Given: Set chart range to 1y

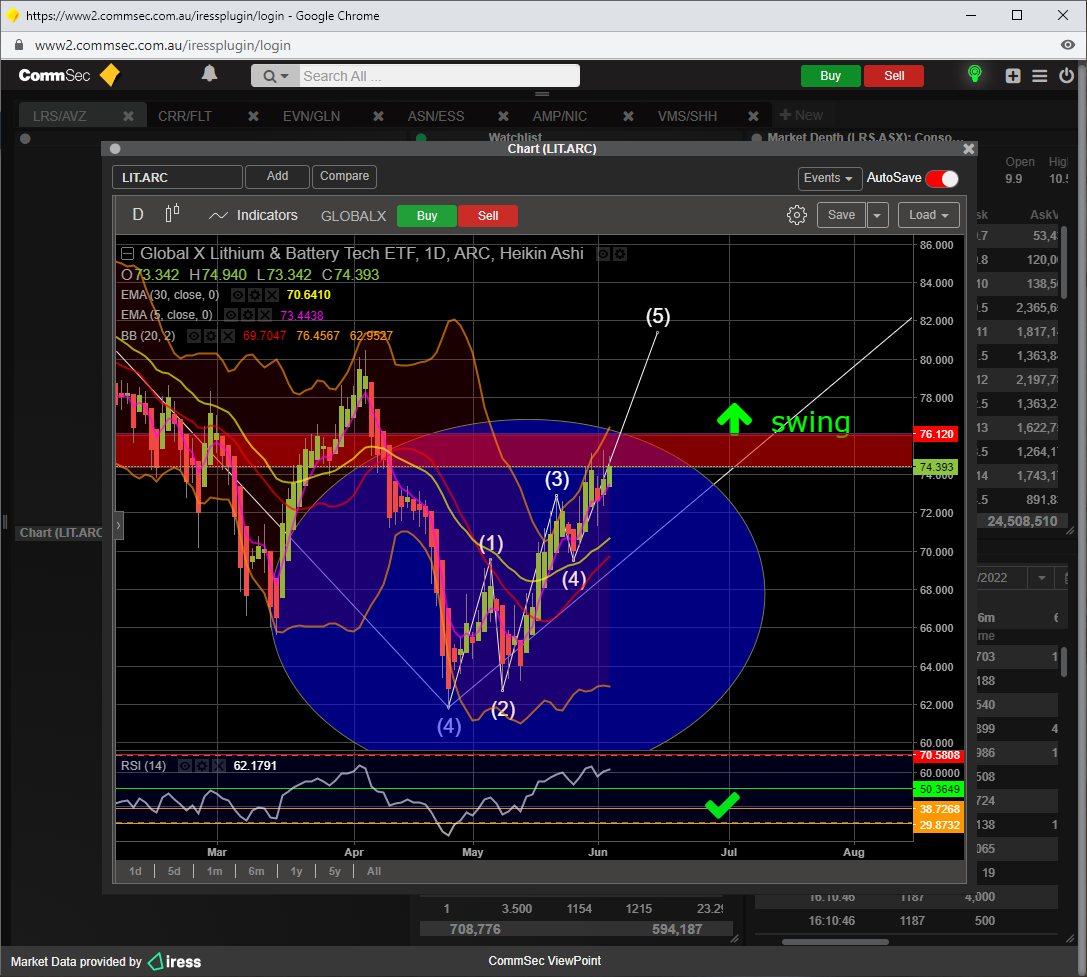Looking at the screenshot, I should (297, 872).
